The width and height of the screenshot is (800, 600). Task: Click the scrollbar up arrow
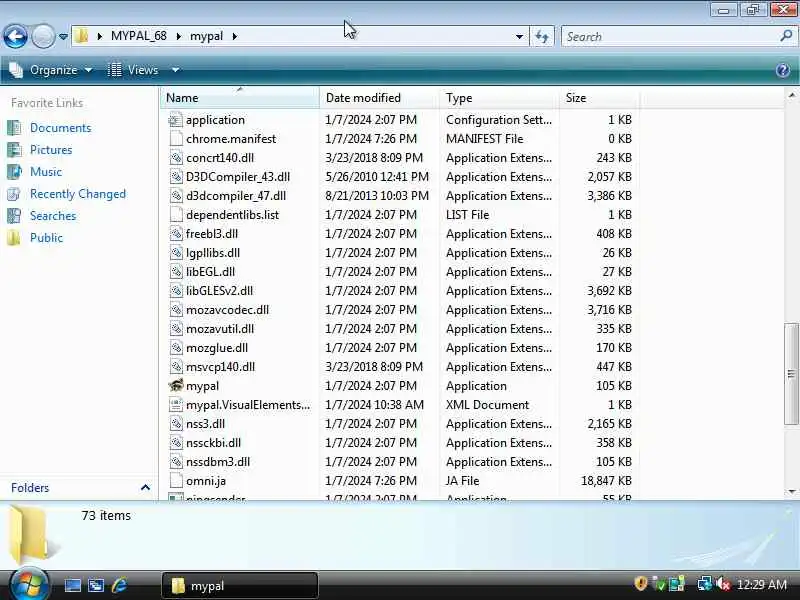(791, 95)
